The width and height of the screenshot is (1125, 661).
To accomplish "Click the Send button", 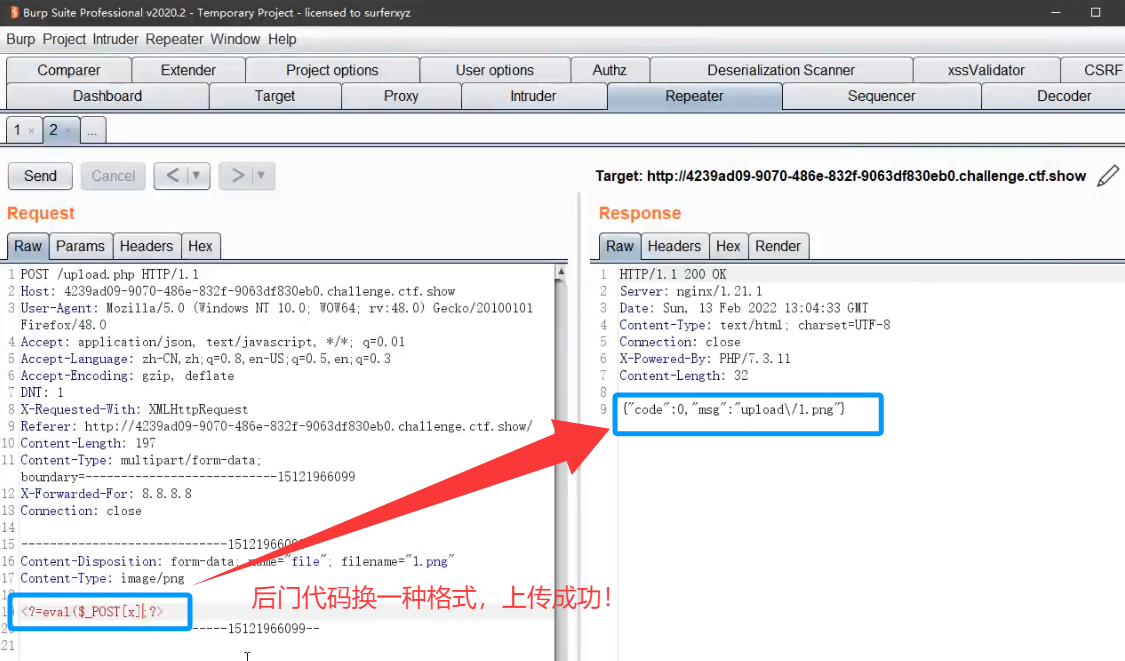I will pos(40,176).
